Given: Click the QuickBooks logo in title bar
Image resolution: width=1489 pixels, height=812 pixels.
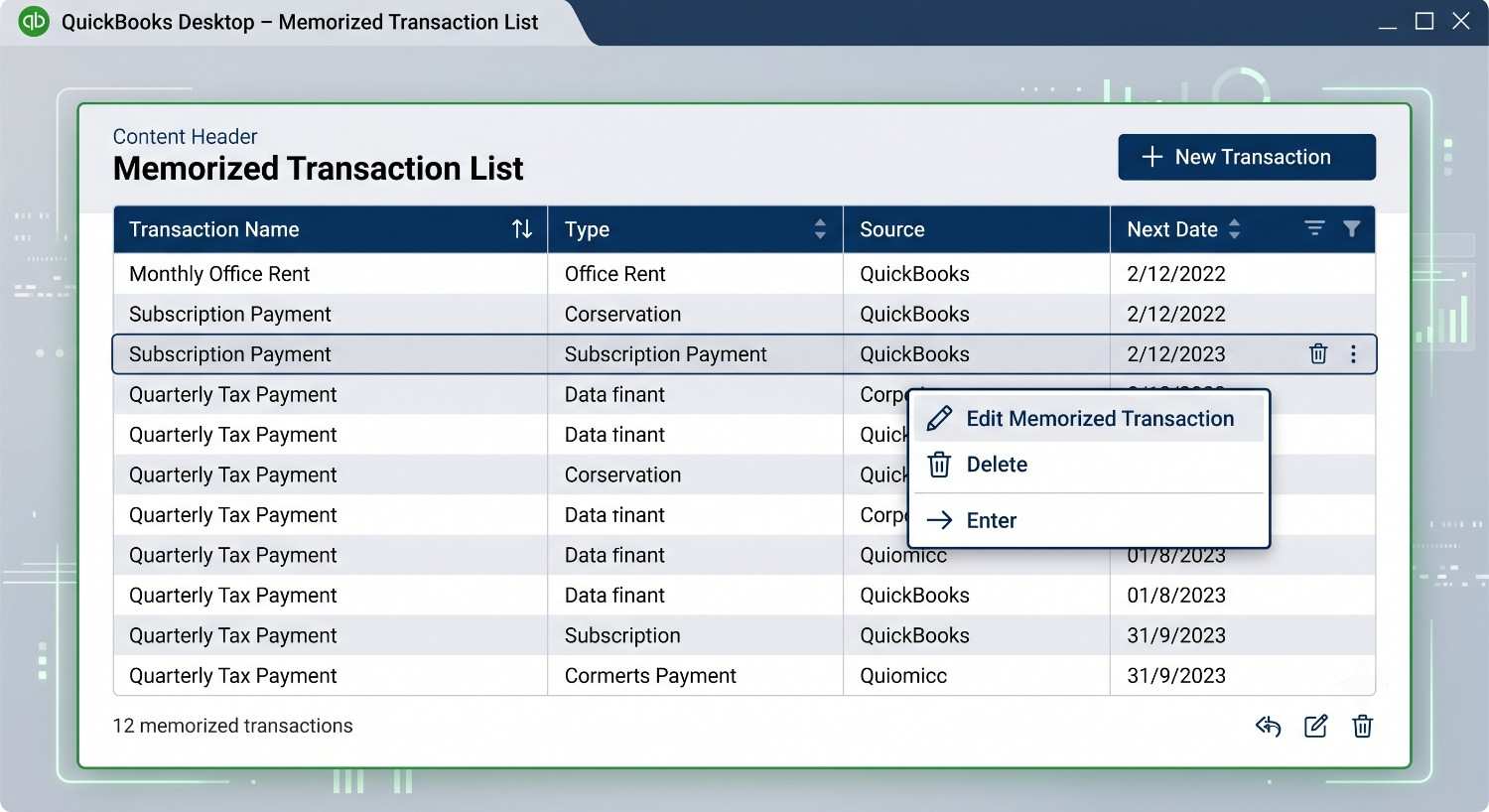Looking at the screenshot, I should point(34,21).
